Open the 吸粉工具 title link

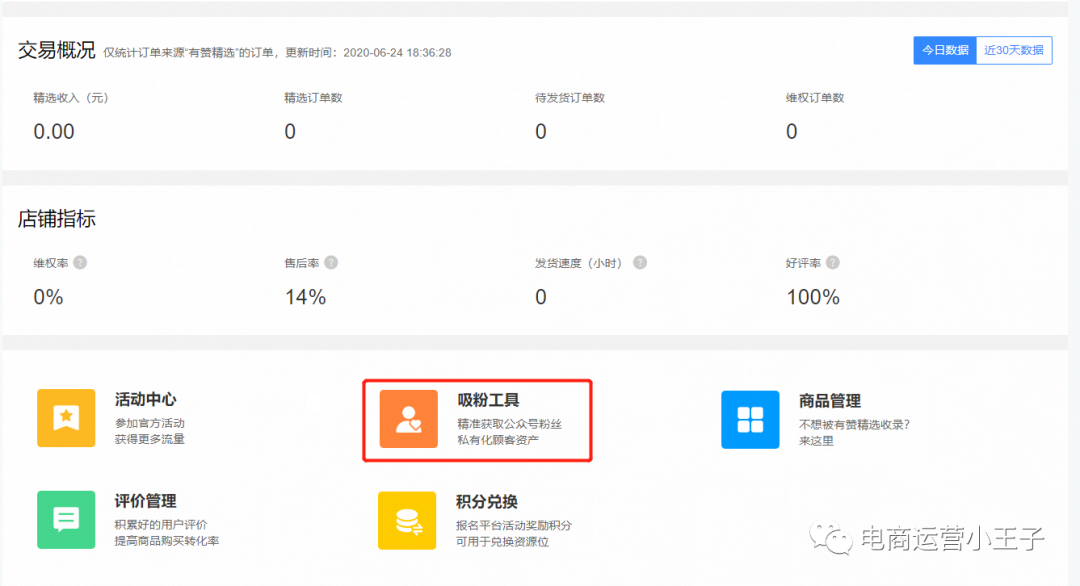[488, 401]
